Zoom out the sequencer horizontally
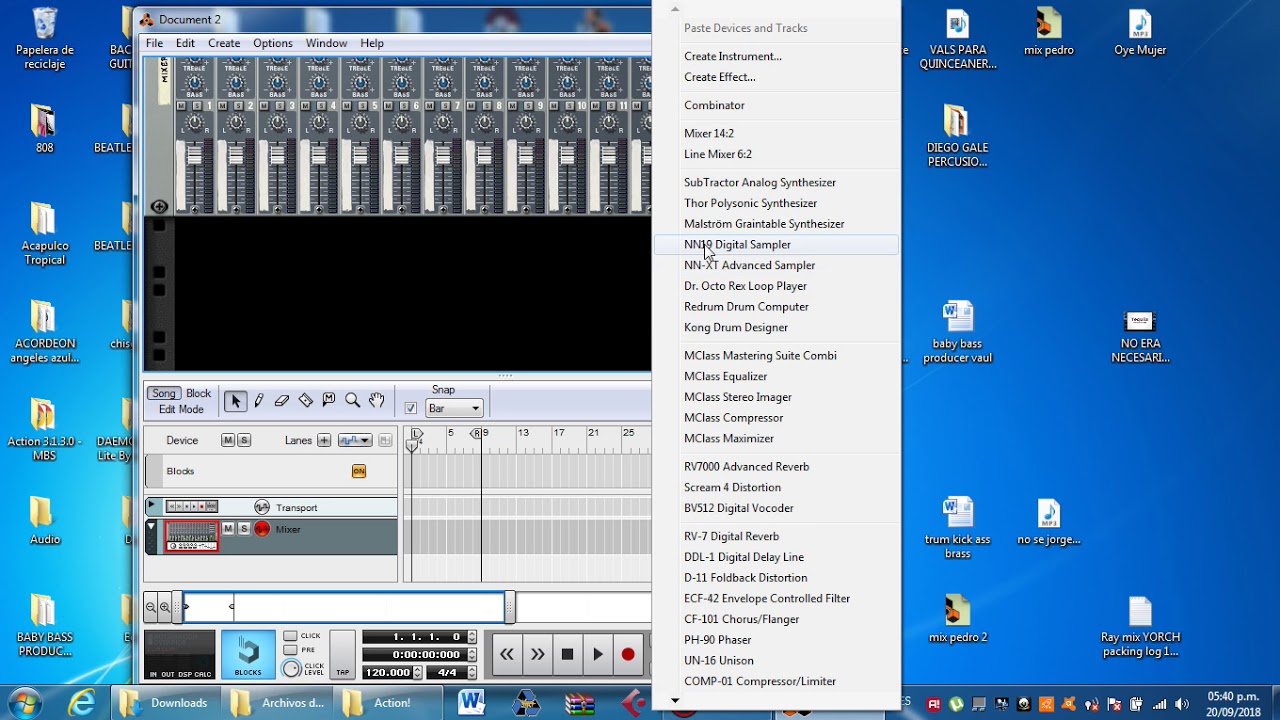 151,607
